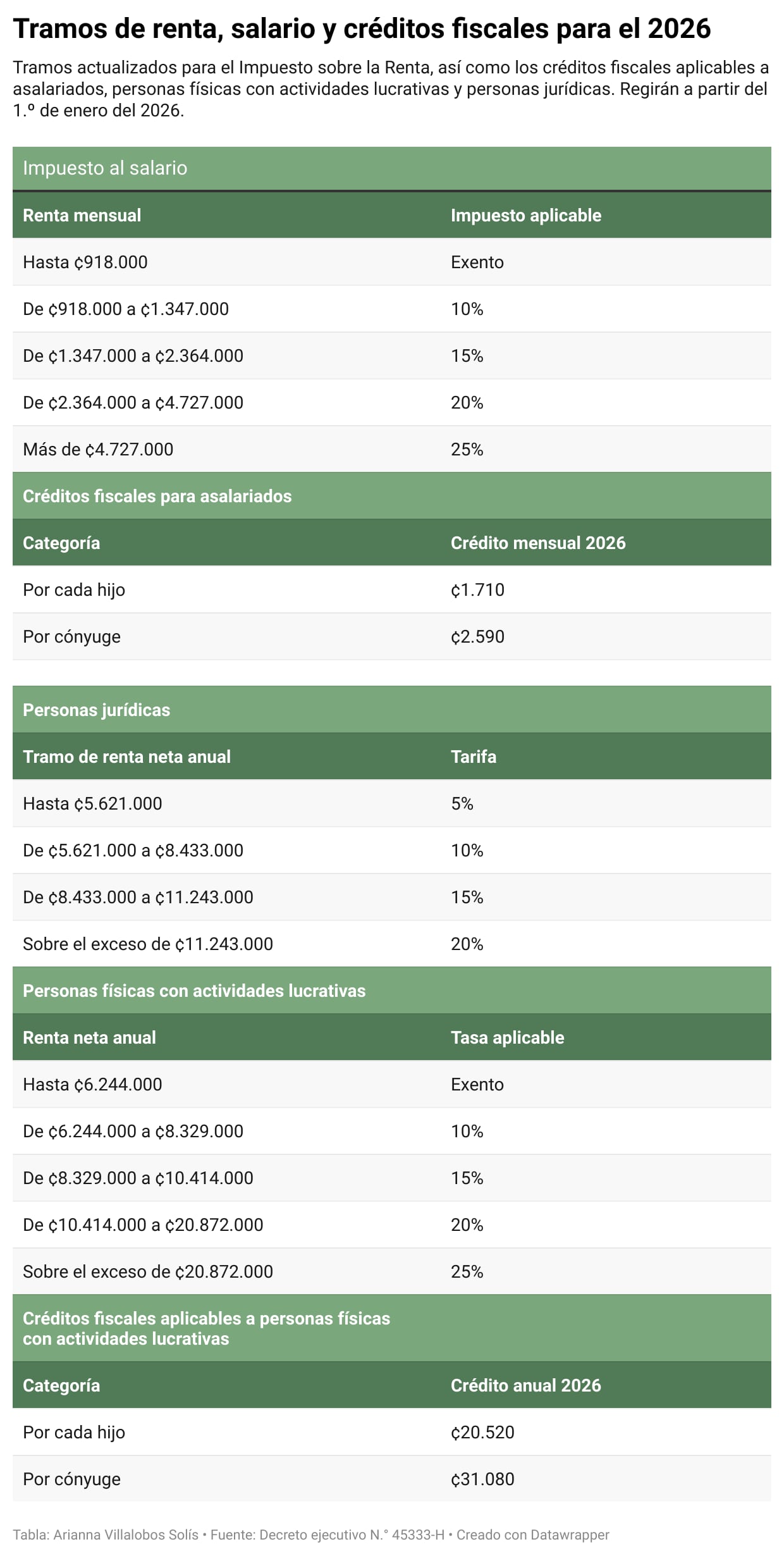Select the 'Tarifa' column header
Viewport: 784px width, 1556px height.
coord(473,757)
